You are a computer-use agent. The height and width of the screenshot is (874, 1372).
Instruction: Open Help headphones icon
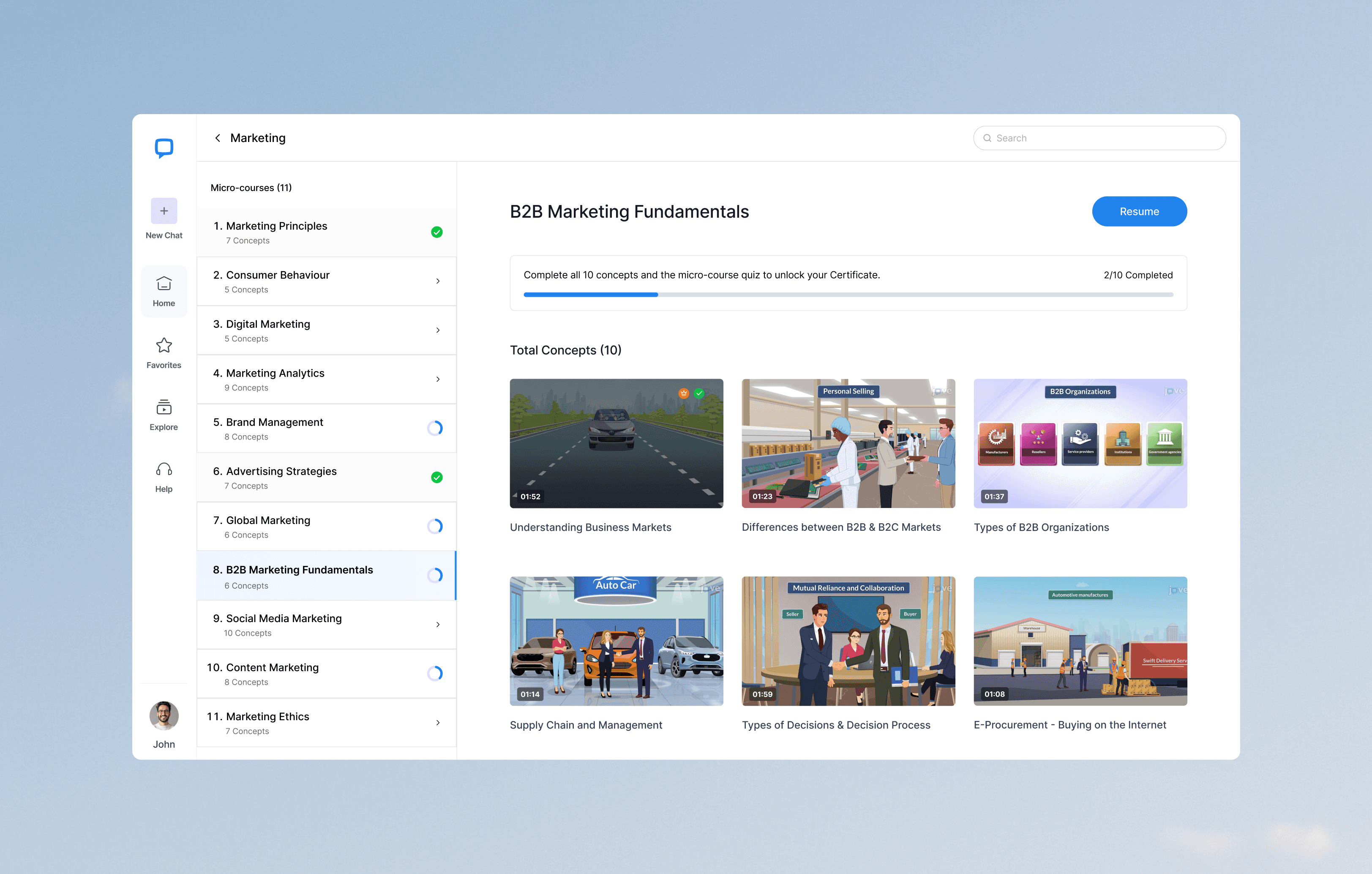(x=164, y=470)
